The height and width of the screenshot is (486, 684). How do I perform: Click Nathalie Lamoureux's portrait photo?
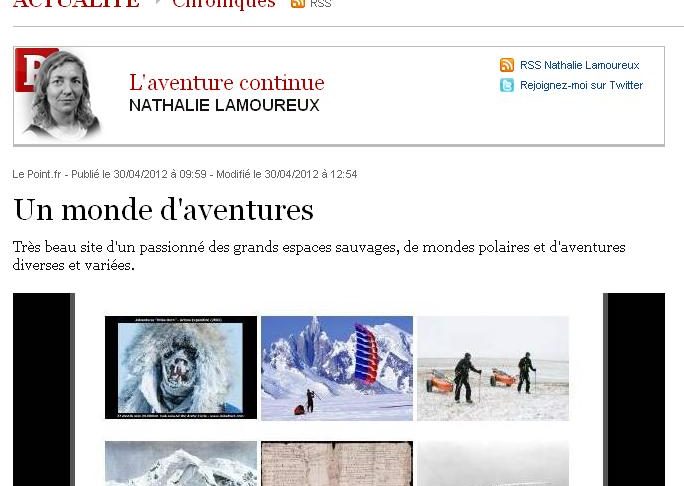(x=62, y=94)
